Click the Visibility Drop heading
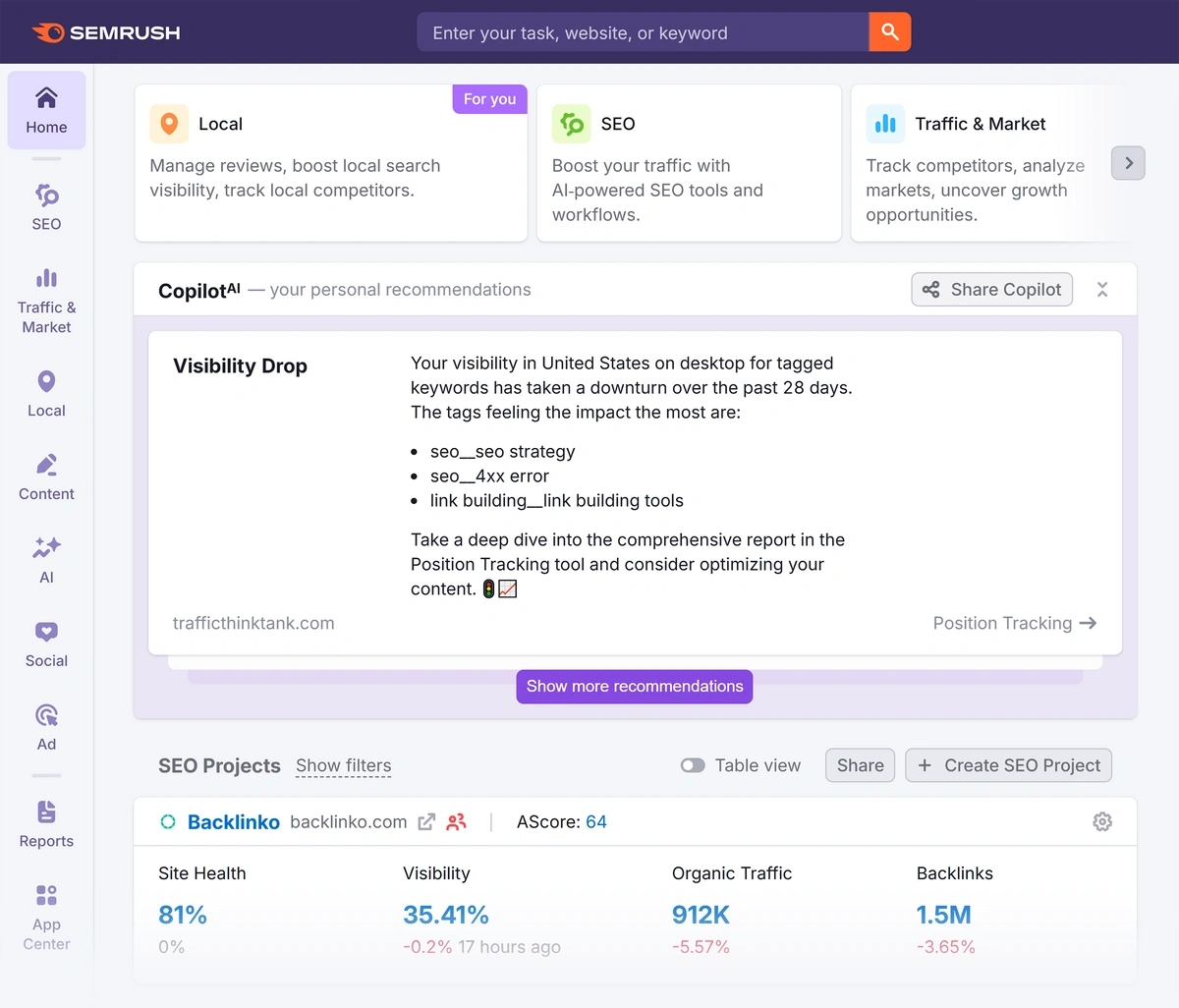 pyautogui.click(x=240, y=365)
